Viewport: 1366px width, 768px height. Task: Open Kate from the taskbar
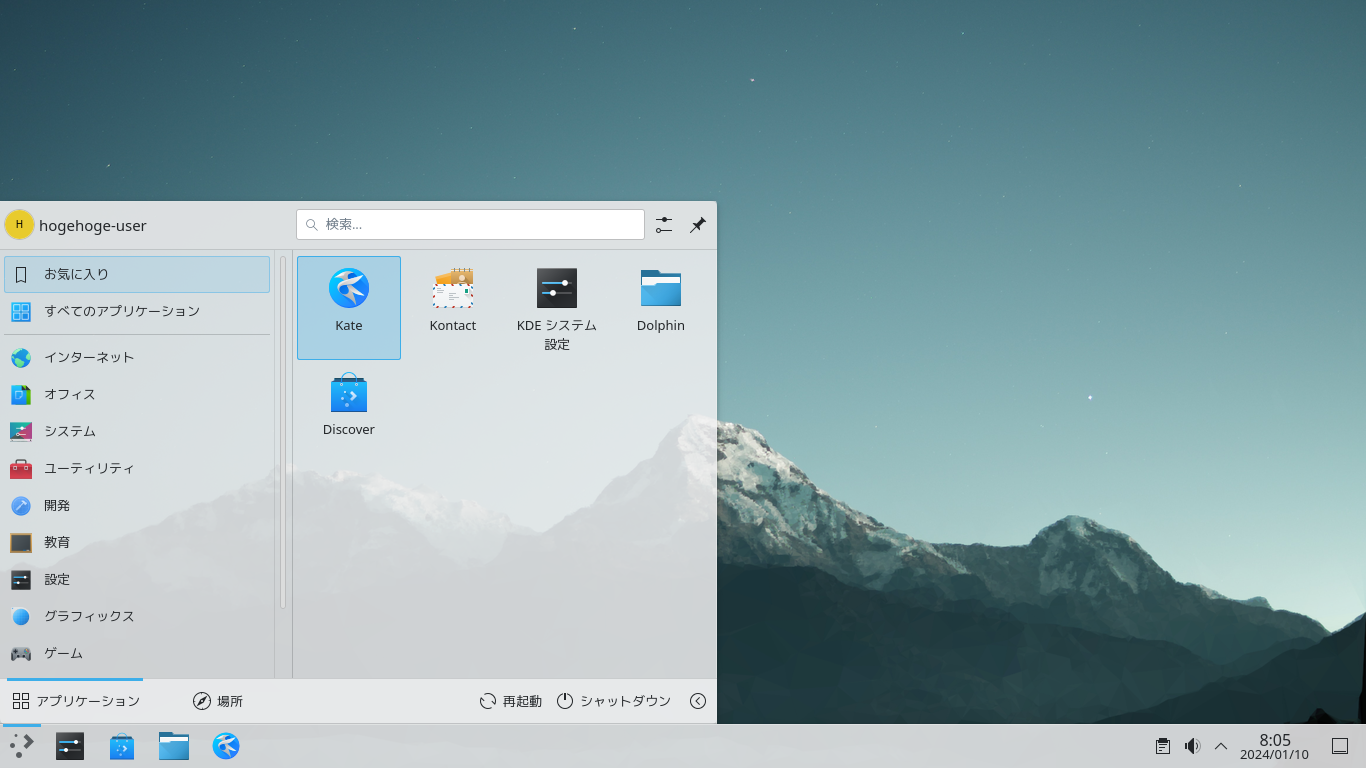[226, 746]
